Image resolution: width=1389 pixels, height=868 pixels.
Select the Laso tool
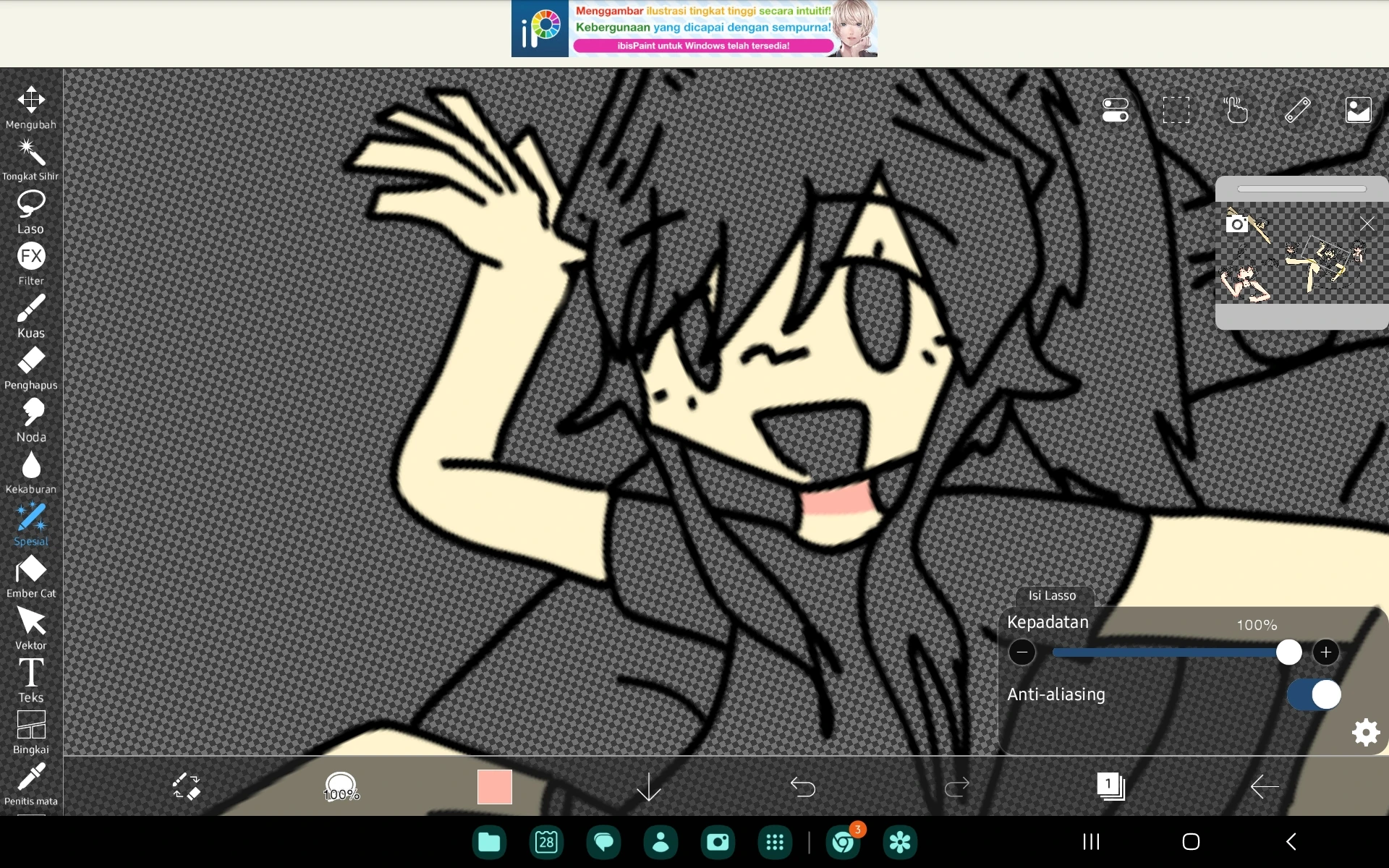[30, 208]
